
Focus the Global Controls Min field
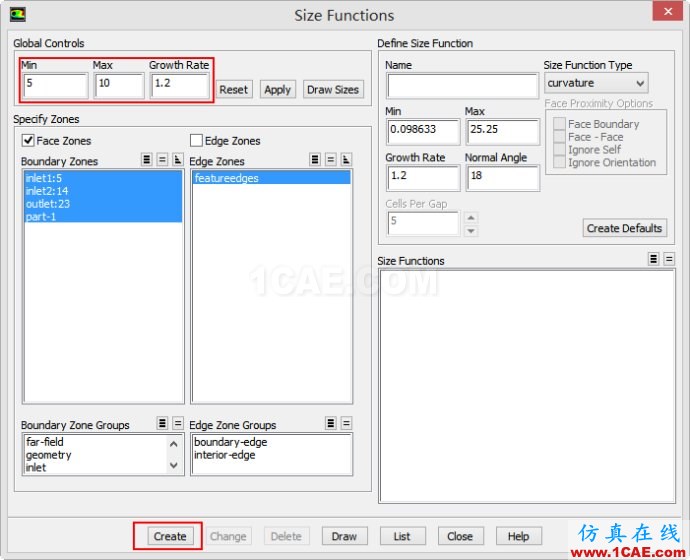click(x=55, y=85)
